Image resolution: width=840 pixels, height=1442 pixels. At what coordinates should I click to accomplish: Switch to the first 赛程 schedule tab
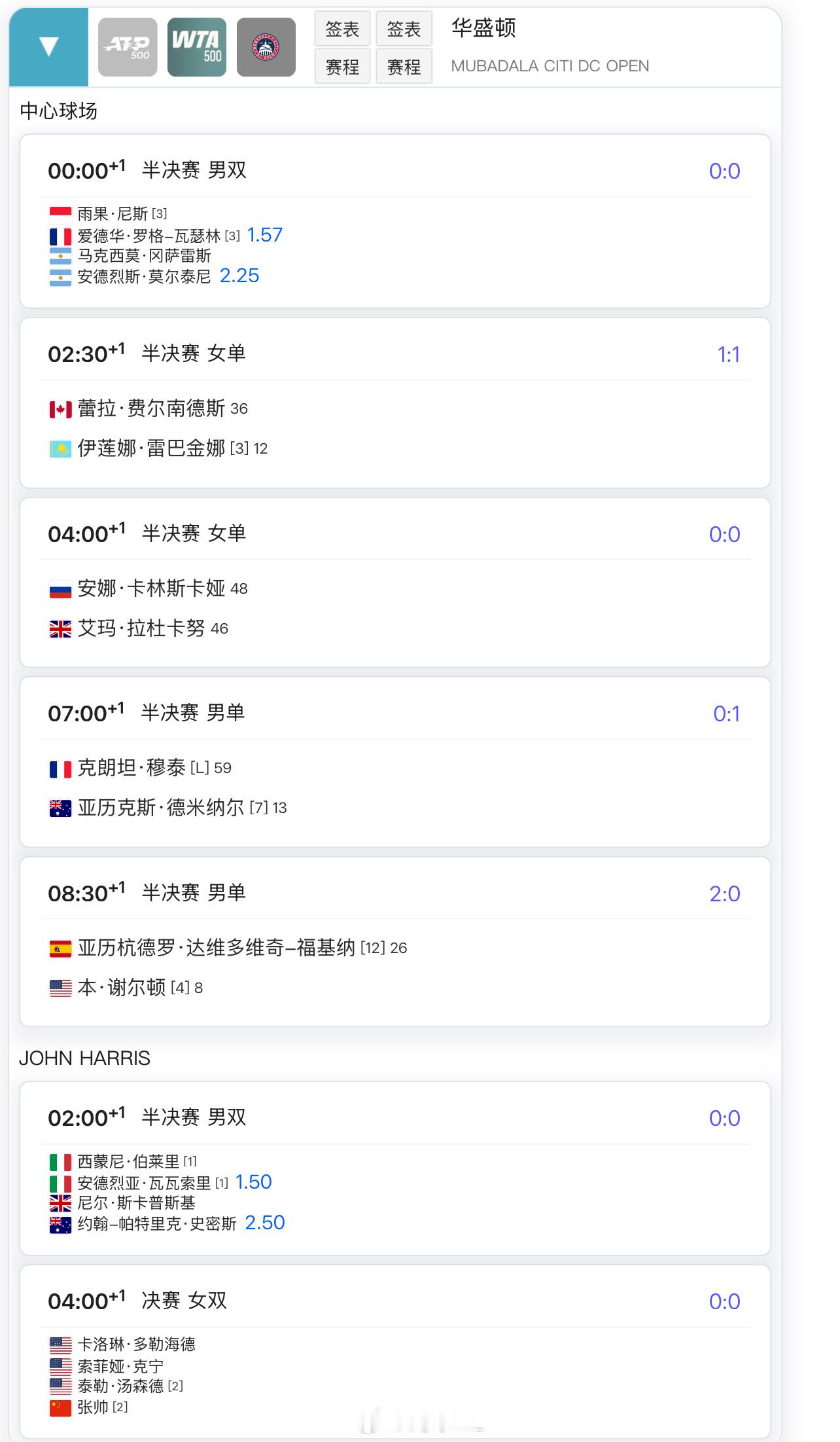pyautogui.click(x=342, y=66)
